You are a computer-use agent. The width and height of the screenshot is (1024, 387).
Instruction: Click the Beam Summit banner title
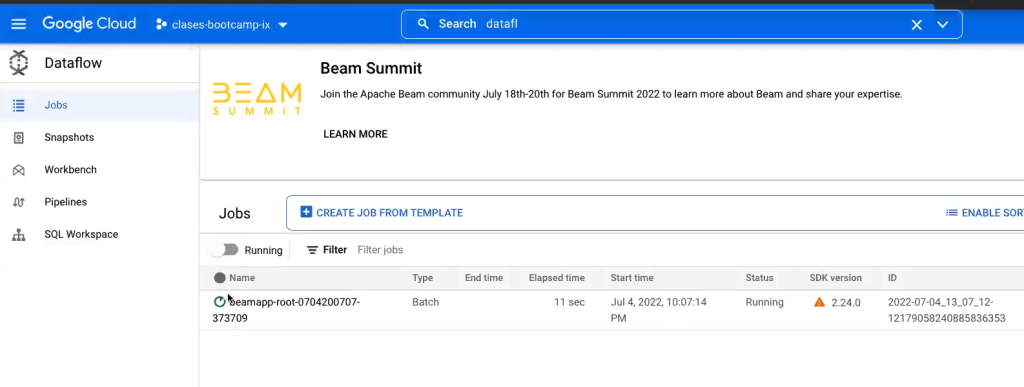point(371,68)
